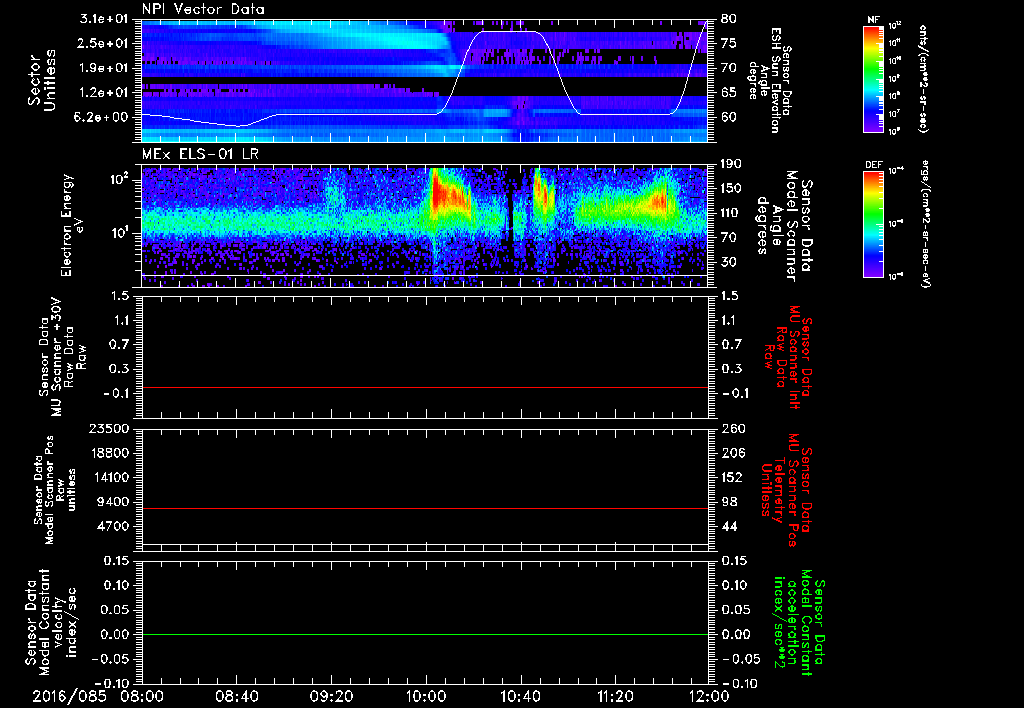Image resolution: width=1024 pixels, height=708 pixels.
Task: Click the "10:00" time axis label
Action: [x=426, y=696]
